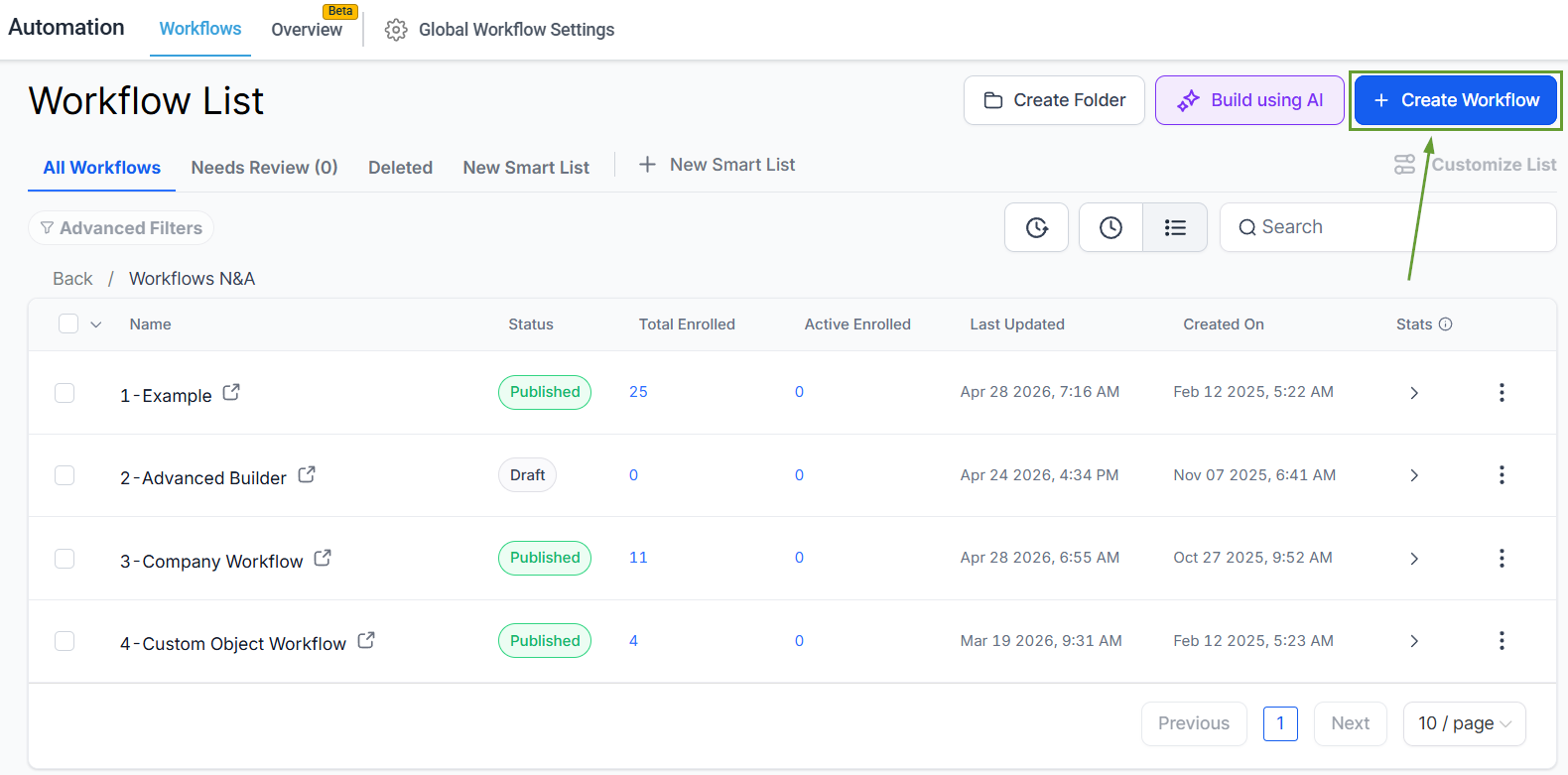Expand stats chevron for 3-Company Workflow row
Screen dimensions: 1568x775
tap(1414, 559)
